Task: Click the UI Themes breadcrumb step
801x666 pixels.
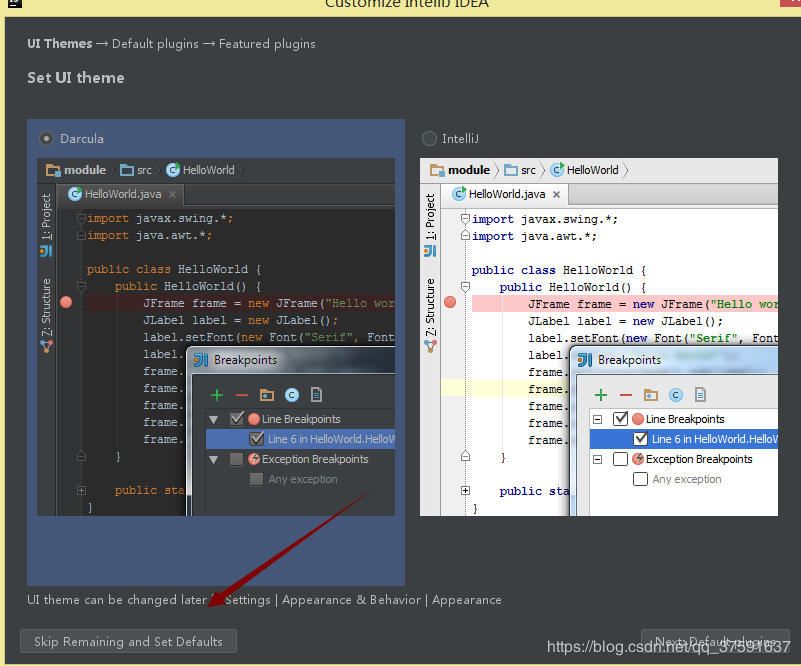Action: [x=60, y=44]
